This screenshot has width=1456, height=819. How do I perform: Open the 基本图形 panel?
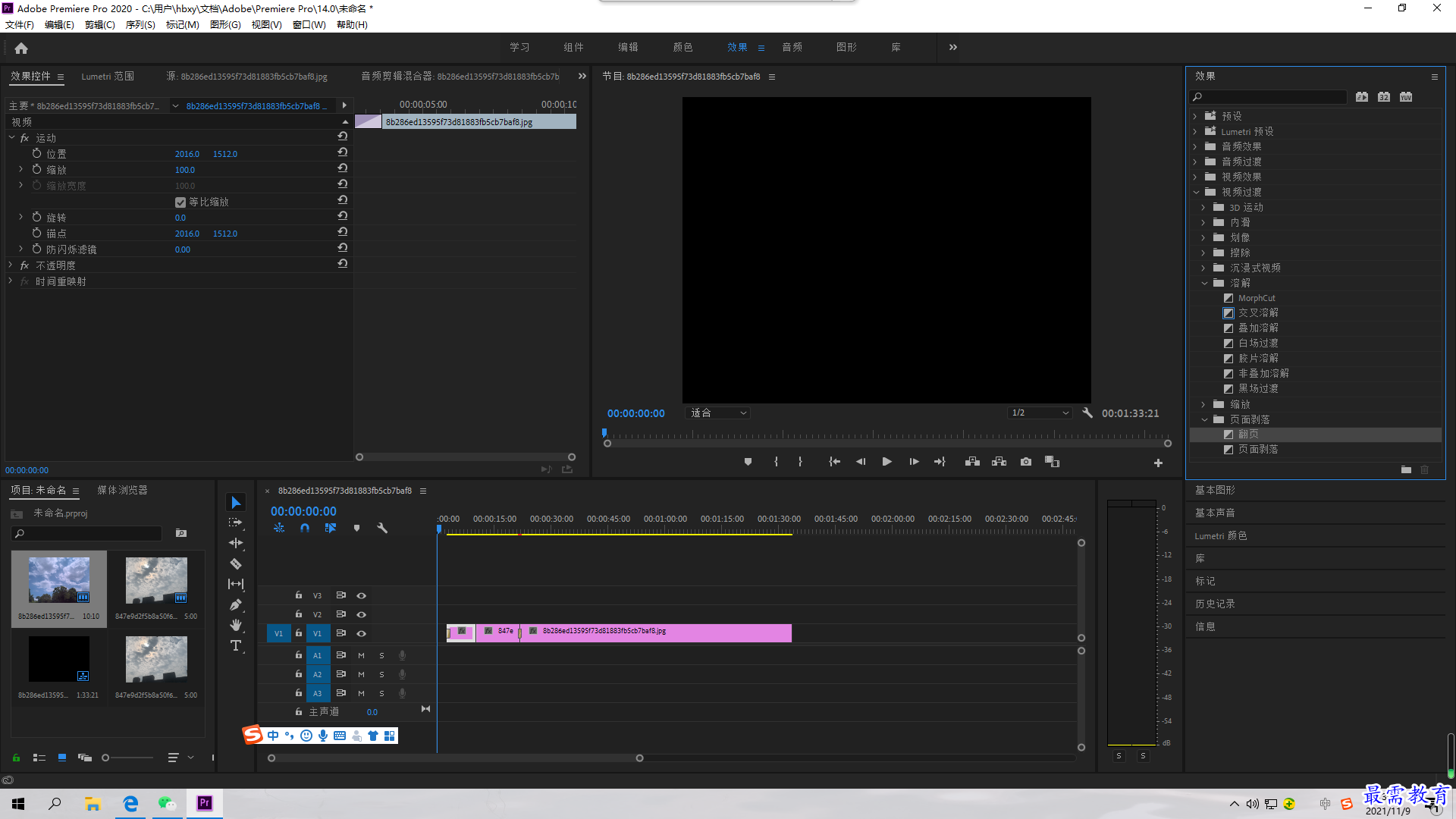1215,491
